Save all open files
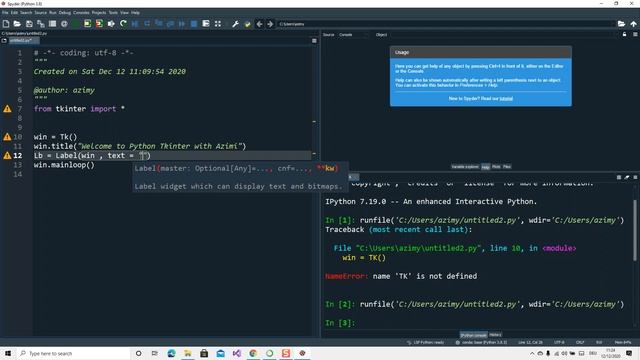 (x=40, y=24)
